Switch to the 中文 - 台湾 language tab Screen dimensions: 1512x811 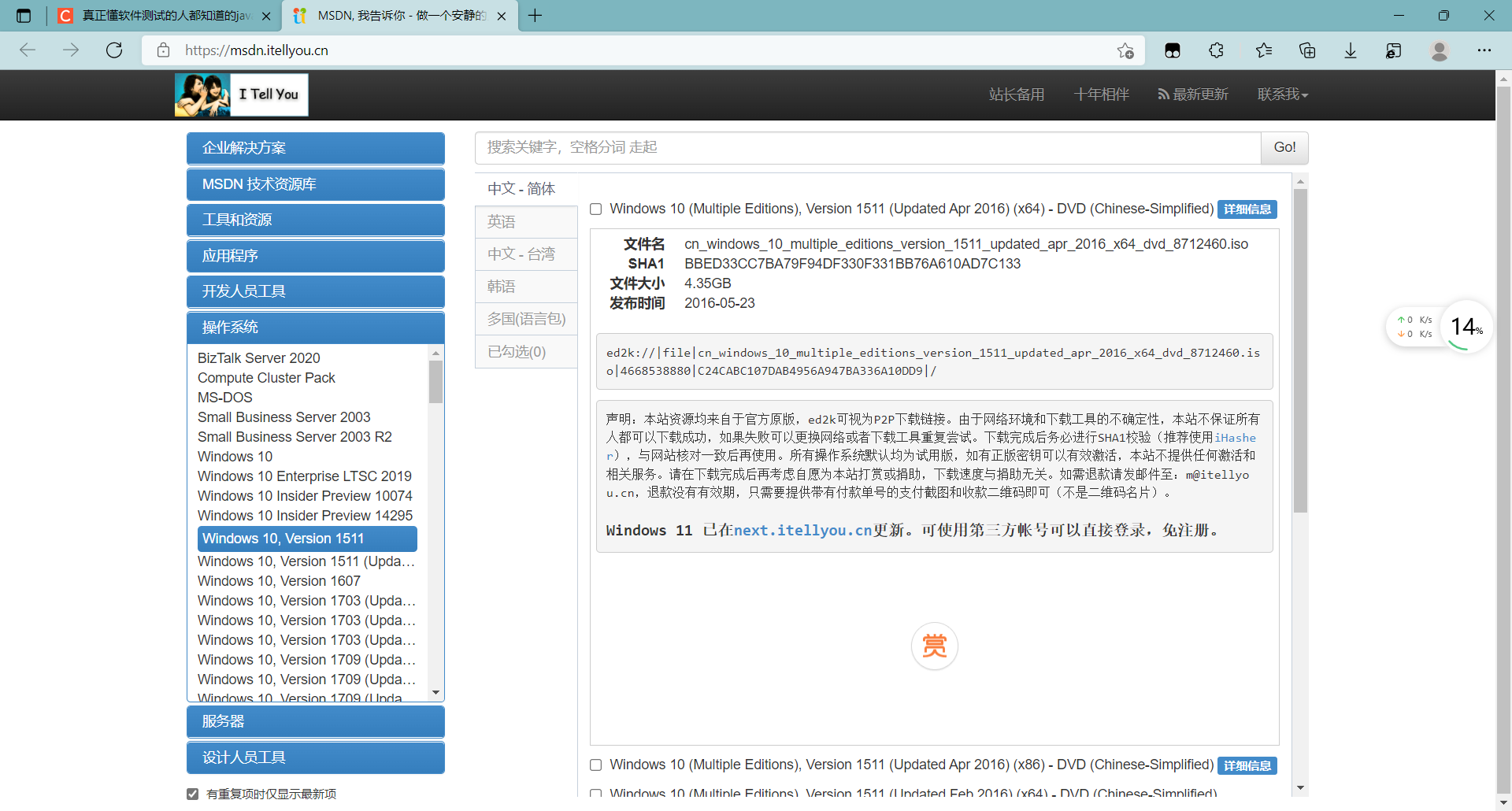[x=526, y=254]
